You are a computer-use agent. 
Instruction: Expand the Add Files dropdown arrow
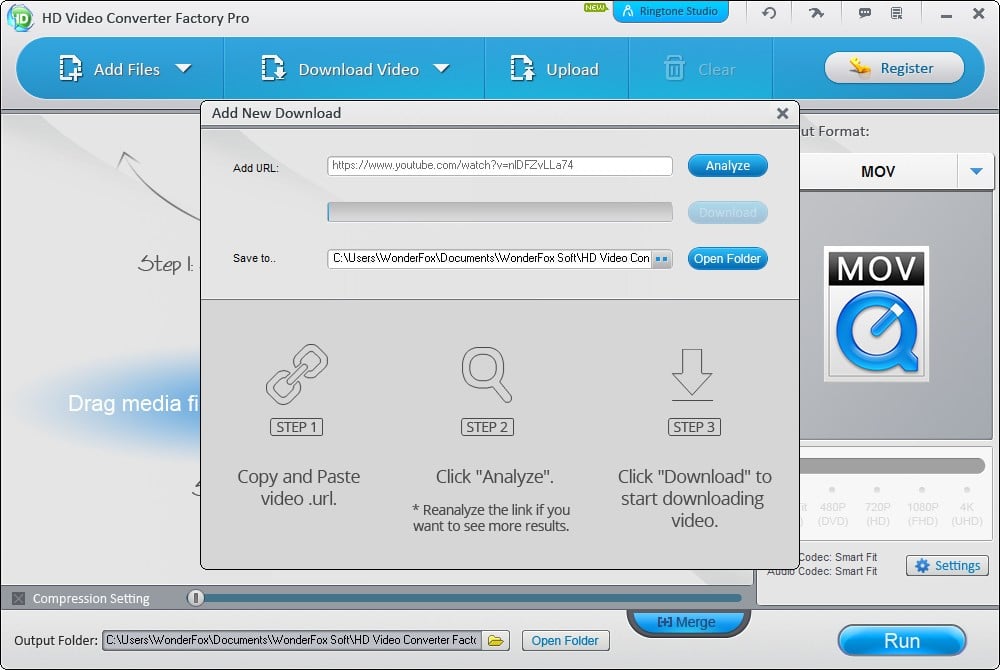tap(183, 69)
